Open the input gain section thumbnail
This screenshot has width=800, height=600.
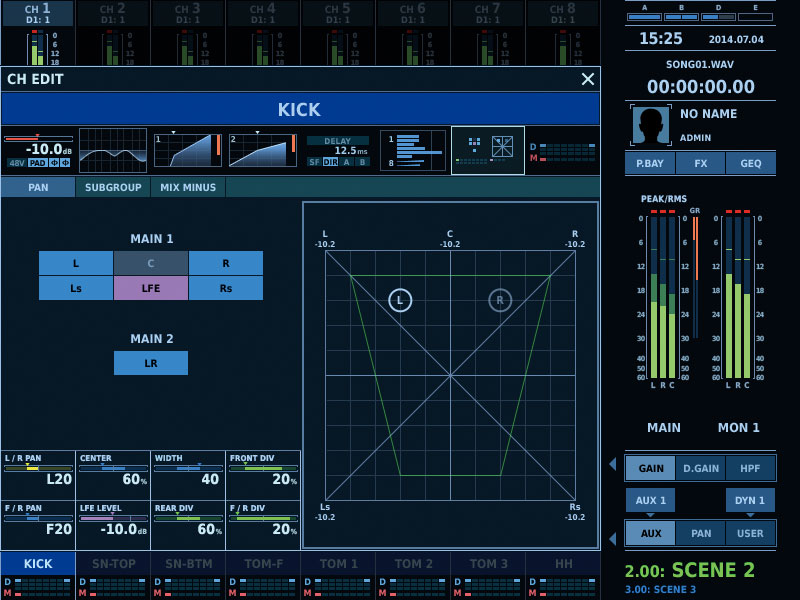[38, 150]
